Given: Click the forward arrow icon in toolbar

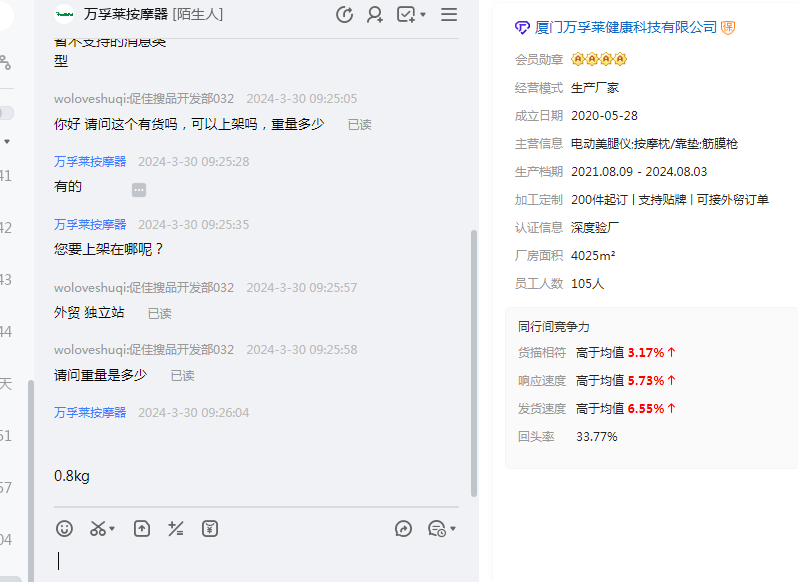Looking at the screenshot, I should click(404, 528).
